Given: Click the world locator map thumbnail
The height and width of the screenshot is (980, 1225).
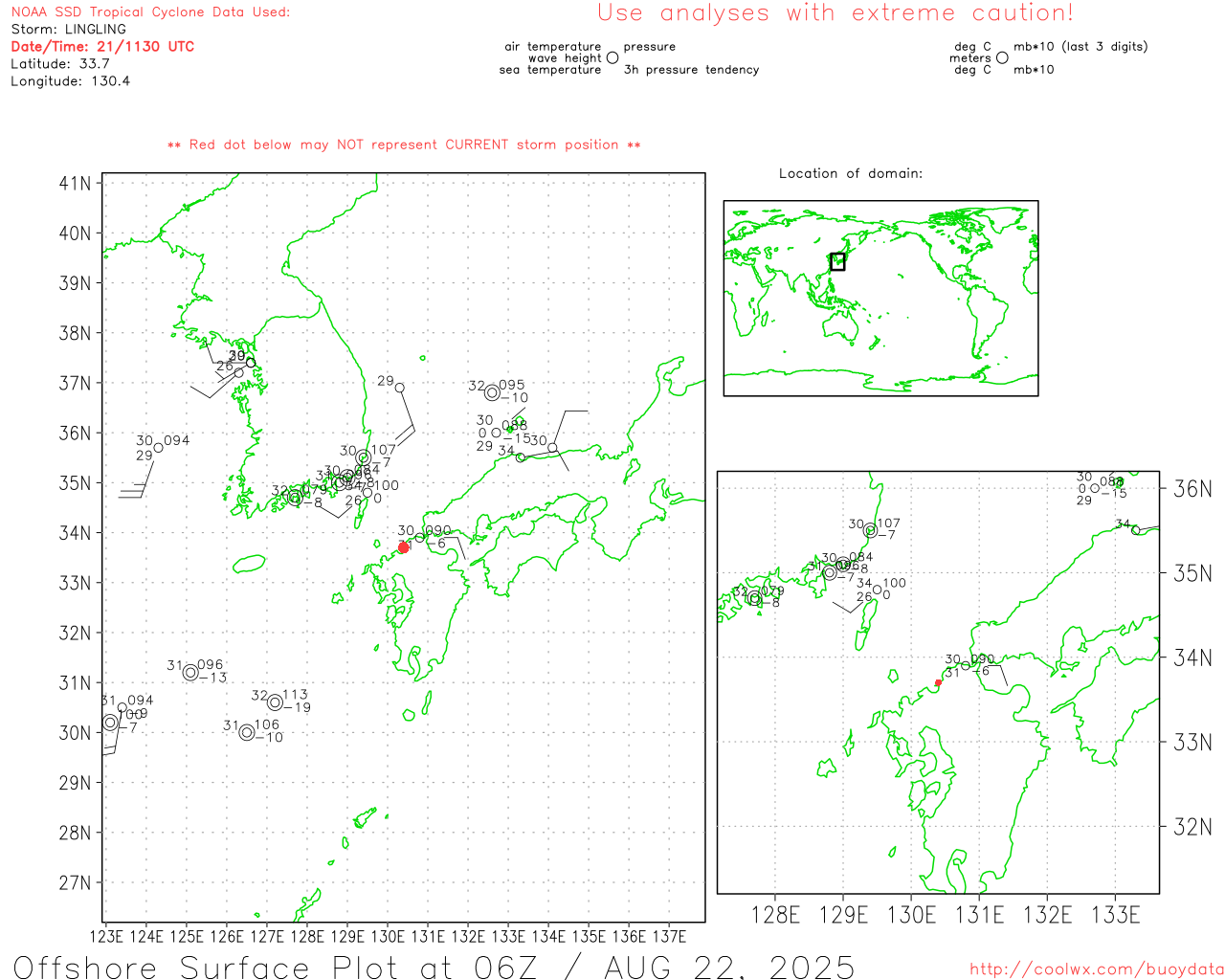Looking at the screenshot, I should tap(880, 298).
